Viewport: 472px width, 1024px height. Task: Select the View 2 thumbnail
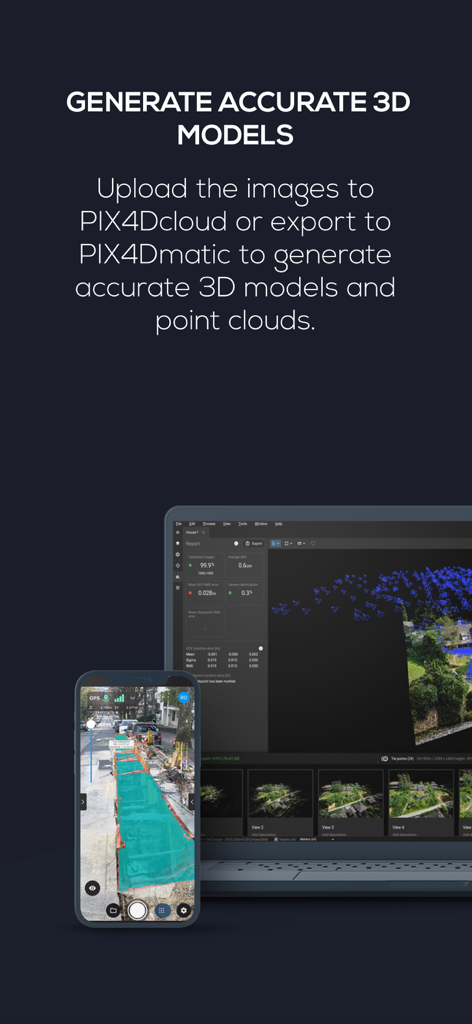pyautogui.click(x=280, y=803)
